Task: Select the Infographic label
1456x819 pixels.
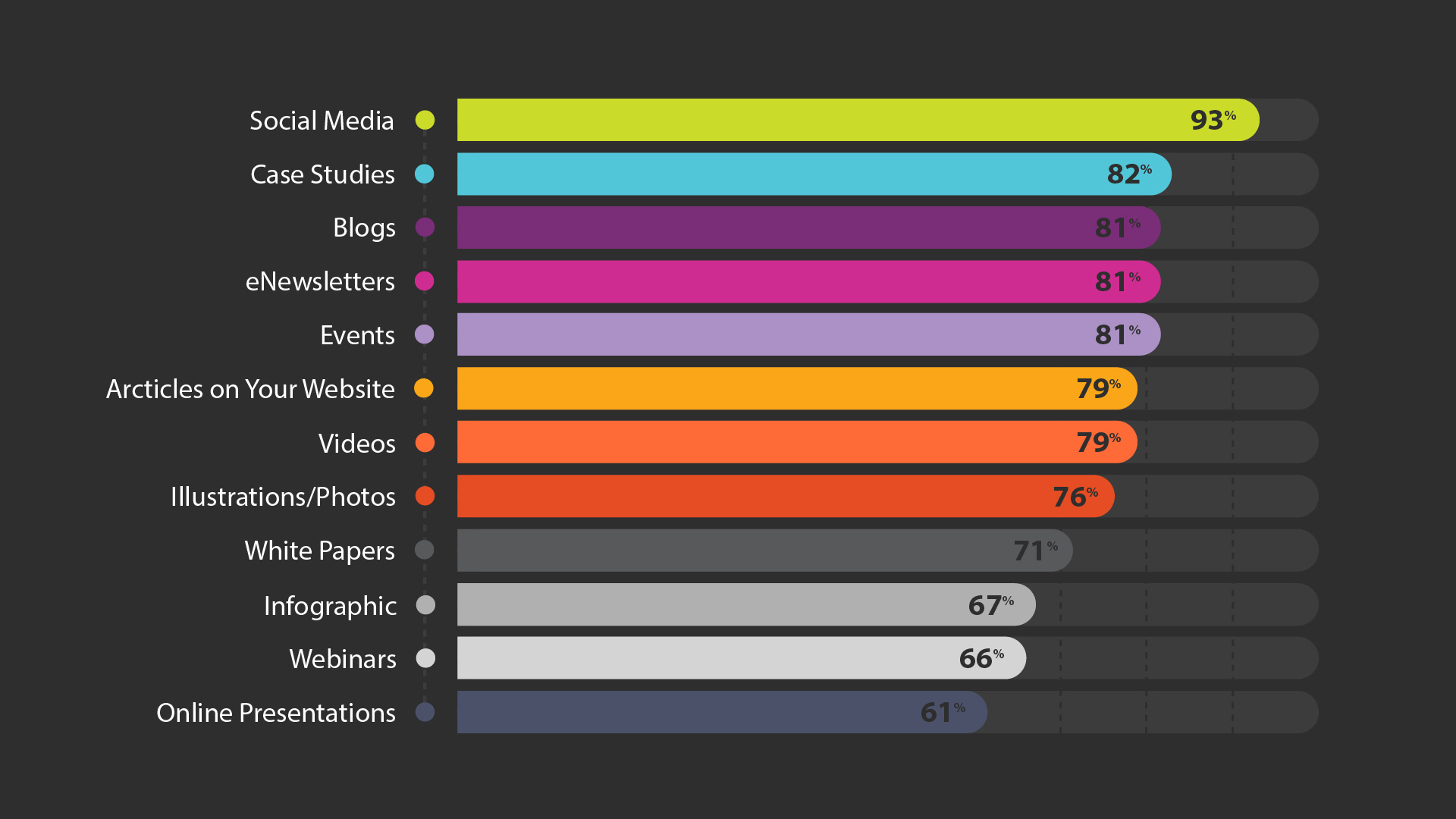Action: [x=330, y=606]
